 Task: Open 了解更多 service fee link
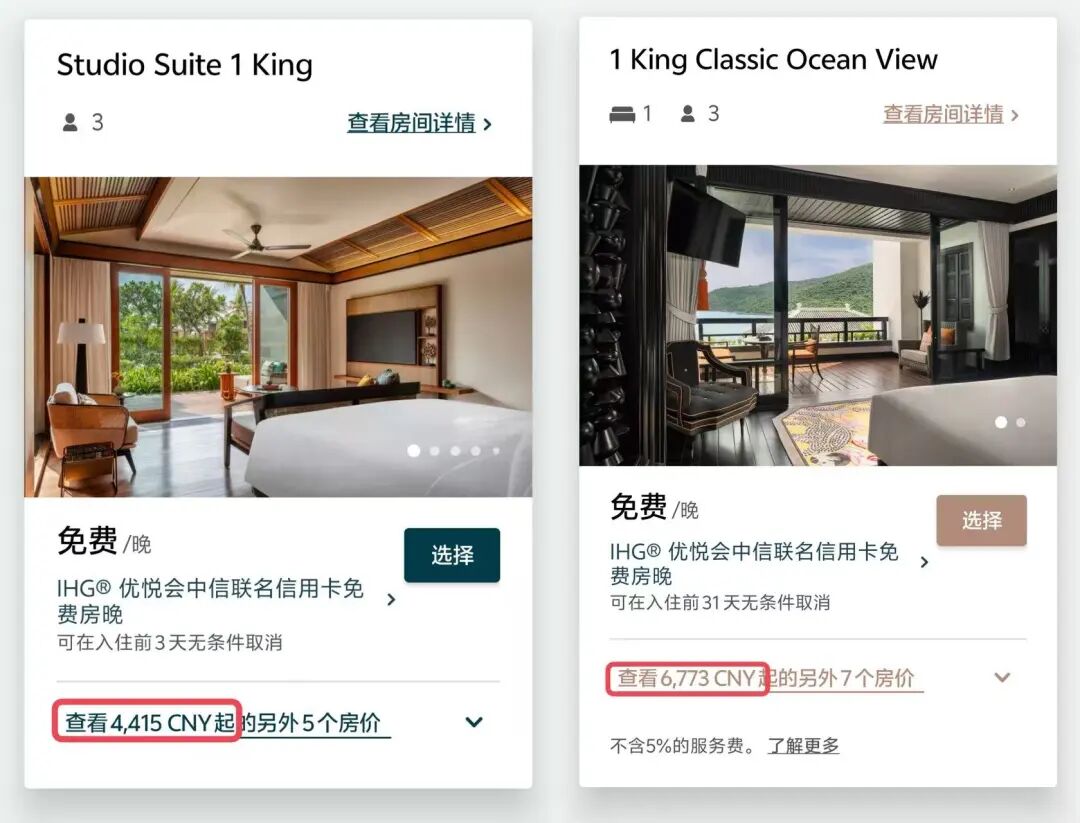coord(803,746)
